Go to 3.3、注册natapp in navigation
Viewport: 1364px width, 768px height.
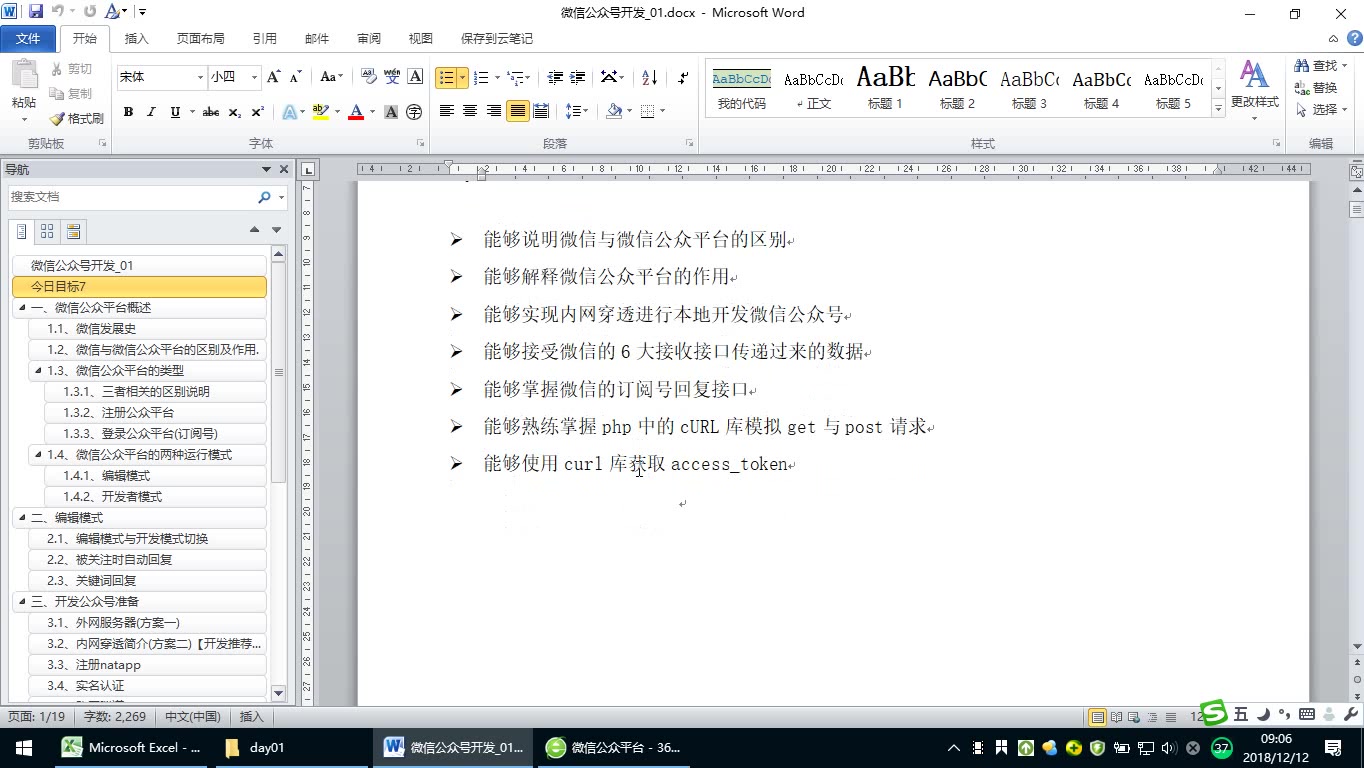[x=148, y=664]
